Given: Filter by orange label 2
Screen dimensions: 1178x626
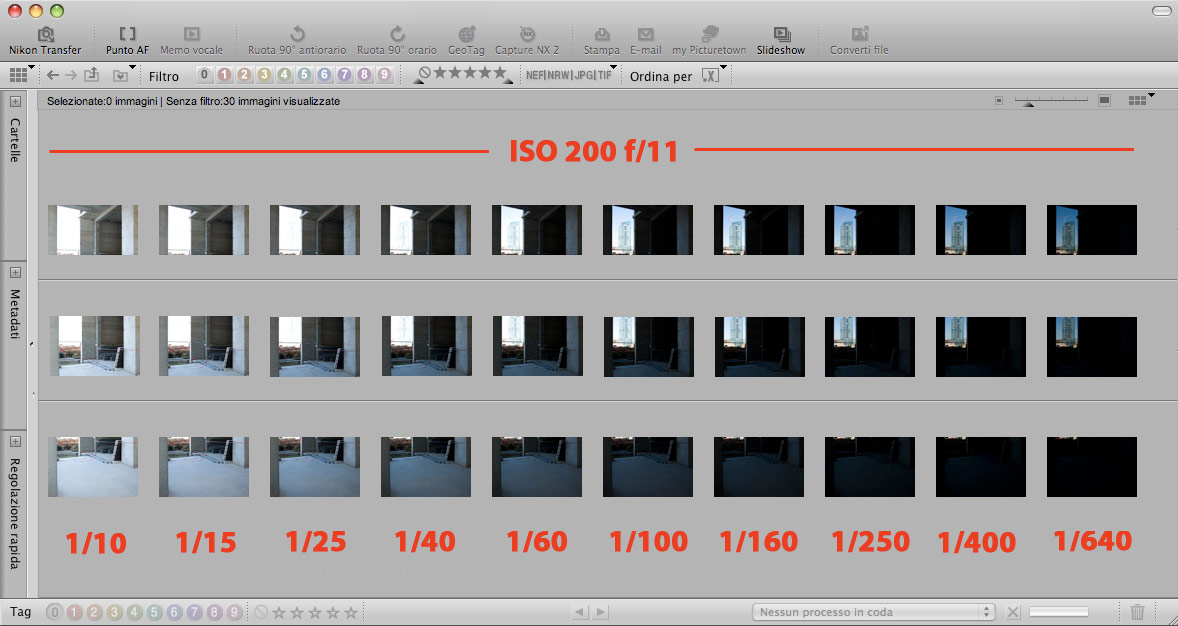Looking at the screenshot, I should coord(243,75).
